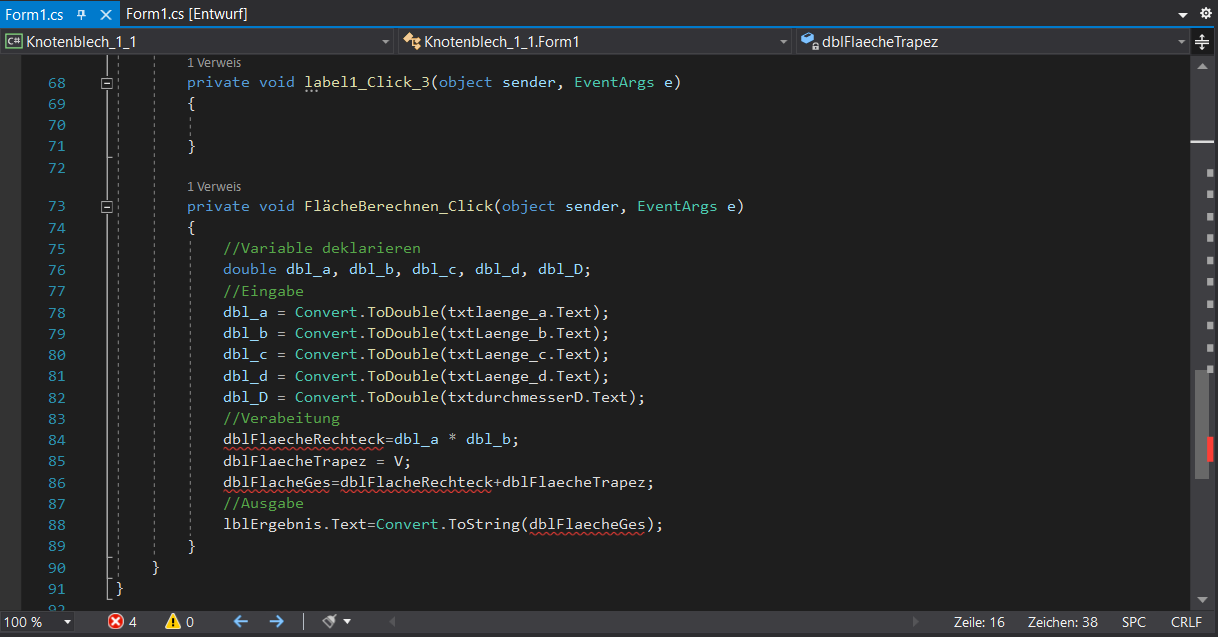1218x637 pixels.
Task: Click the field icon beside dblFlaecheTrapez
Action: [x=809, y=42]
